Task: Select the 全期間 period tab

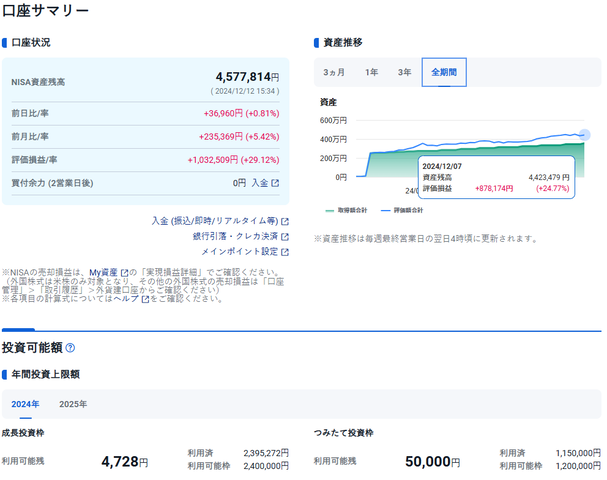Action: click(444, 72)
